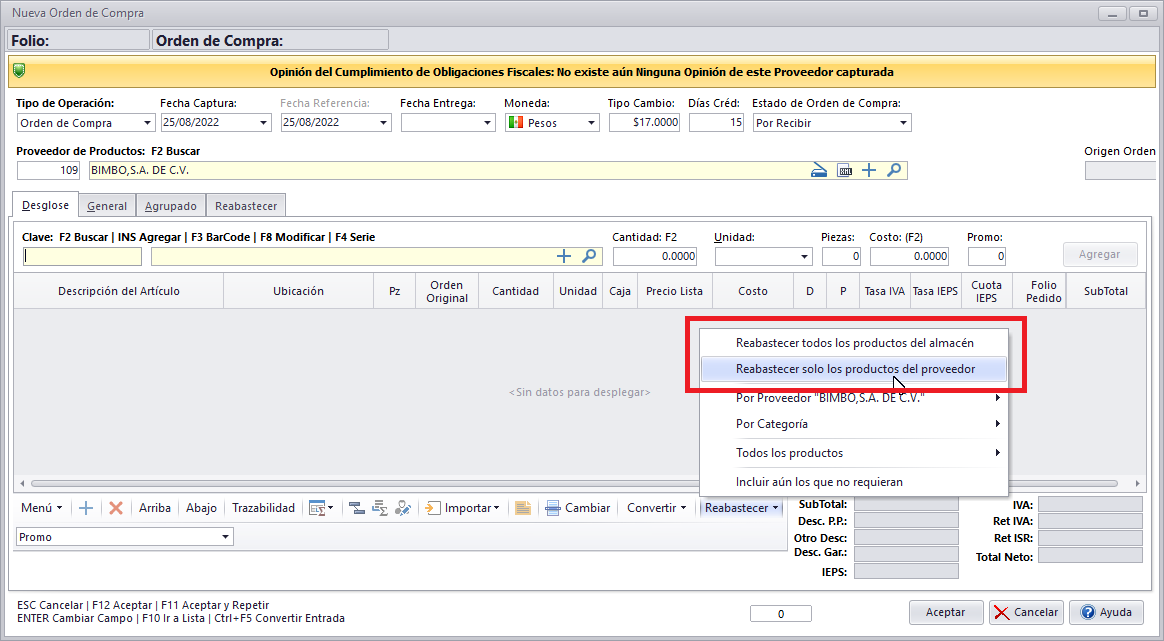Image resolution: width=1164 pixels, height=641 pixels.
Task: Click the red X delete toolbar icon
Action: pos(116,508)
